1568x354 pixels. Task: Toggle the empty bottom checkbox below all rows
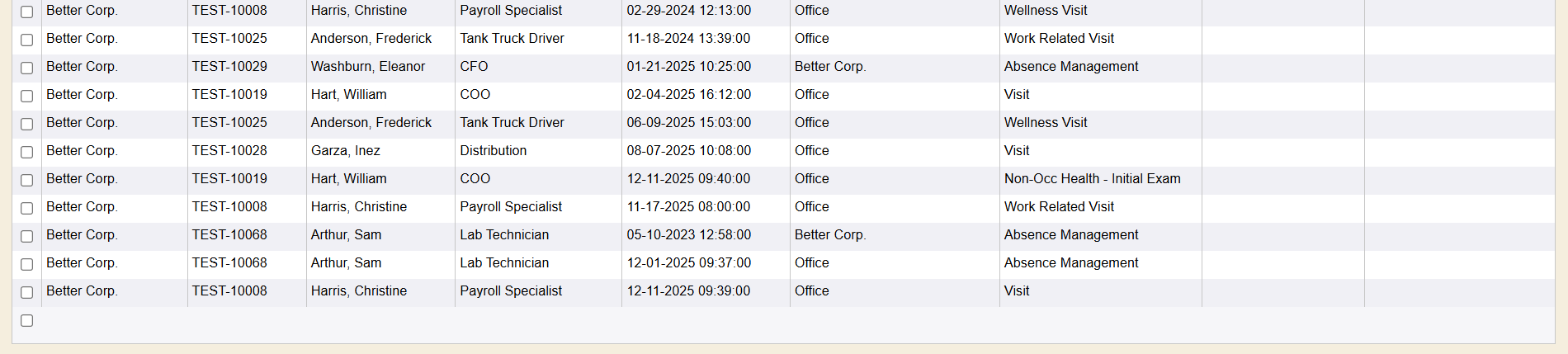coord(26,320)
